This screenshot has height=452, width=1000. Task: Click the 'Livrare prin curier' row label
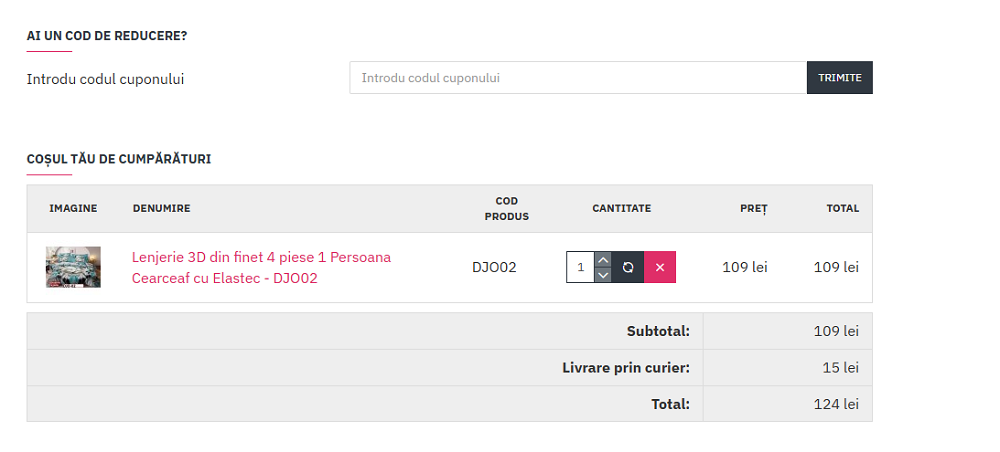(626, 368)
